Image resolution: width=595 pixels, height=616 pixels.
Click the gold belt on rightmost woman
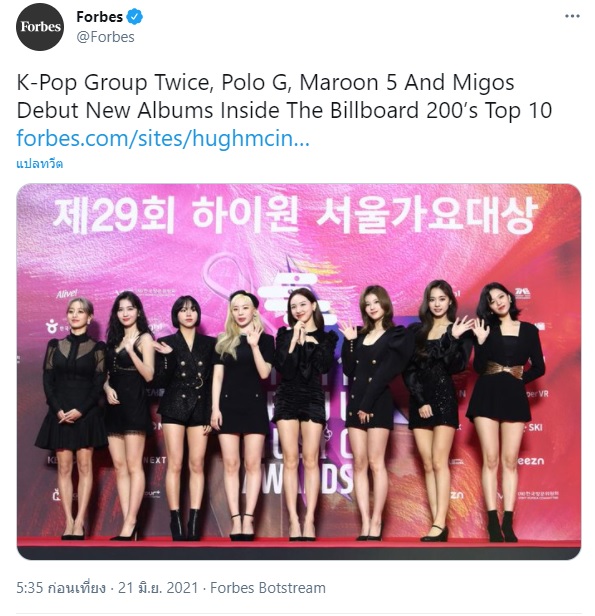(x=505, y=370)
